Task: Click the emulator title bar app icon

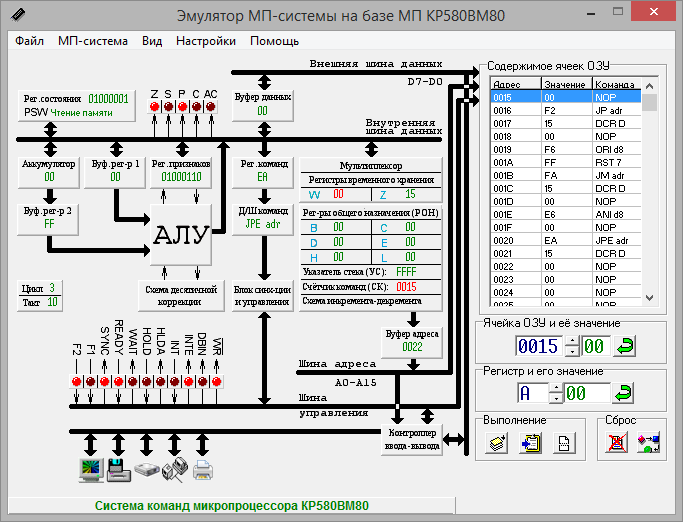Action: pos(18,15)
